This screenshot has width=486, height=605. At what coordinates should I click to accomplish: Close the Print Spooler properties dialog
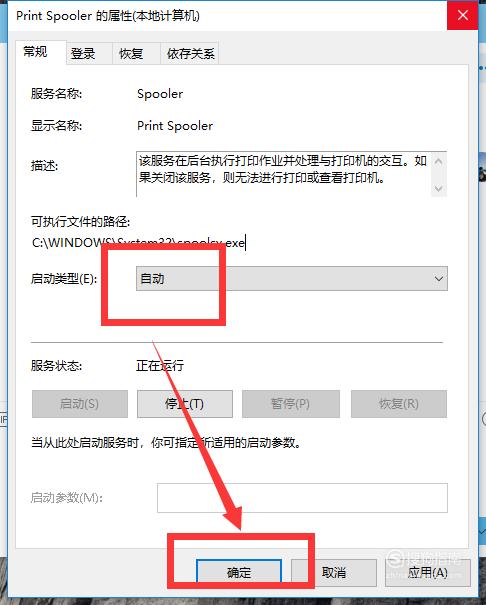(x=462, y=15)
